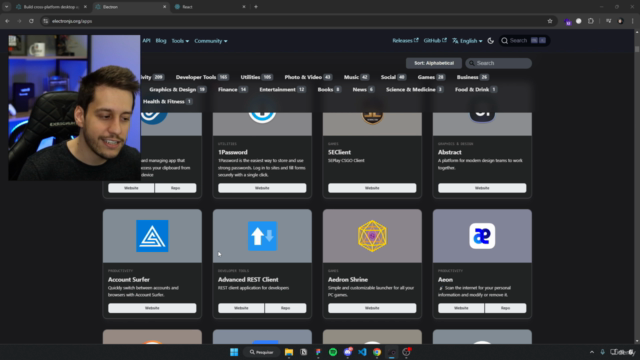640x360 pixels.
Task: Open Windows Start menu
Action: tap(234, 352)
